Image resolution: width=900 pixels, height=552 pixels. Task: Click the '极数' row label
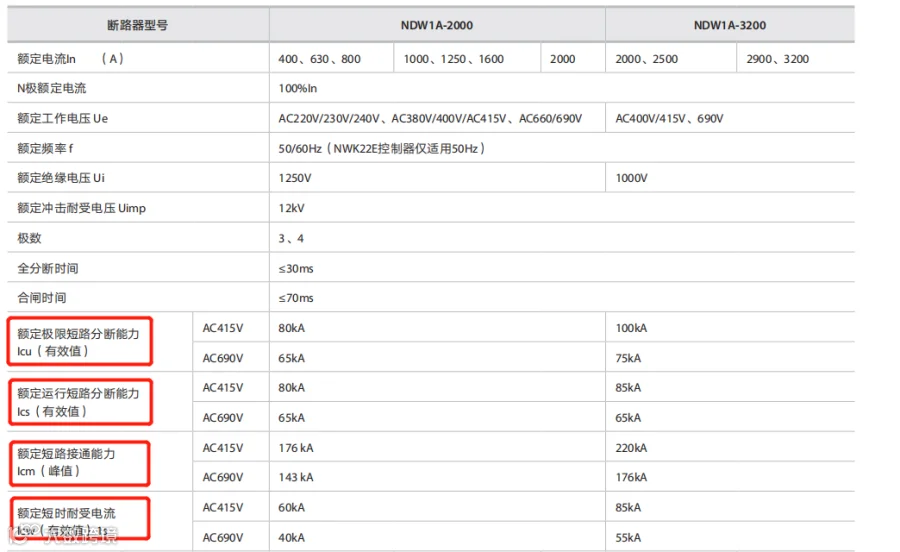(x=29, y=238)
